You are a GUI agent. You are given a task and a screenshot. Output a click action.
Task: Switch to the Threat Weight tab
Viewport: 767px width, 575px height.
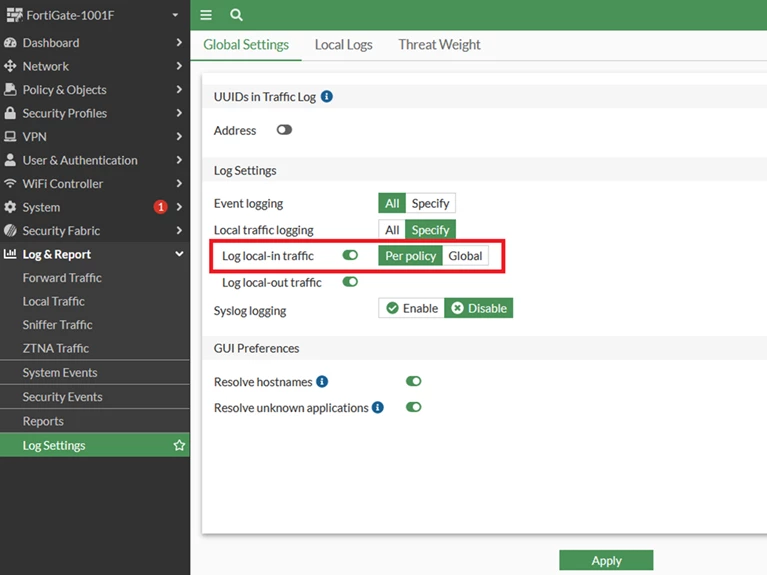(x=439, y=45)
